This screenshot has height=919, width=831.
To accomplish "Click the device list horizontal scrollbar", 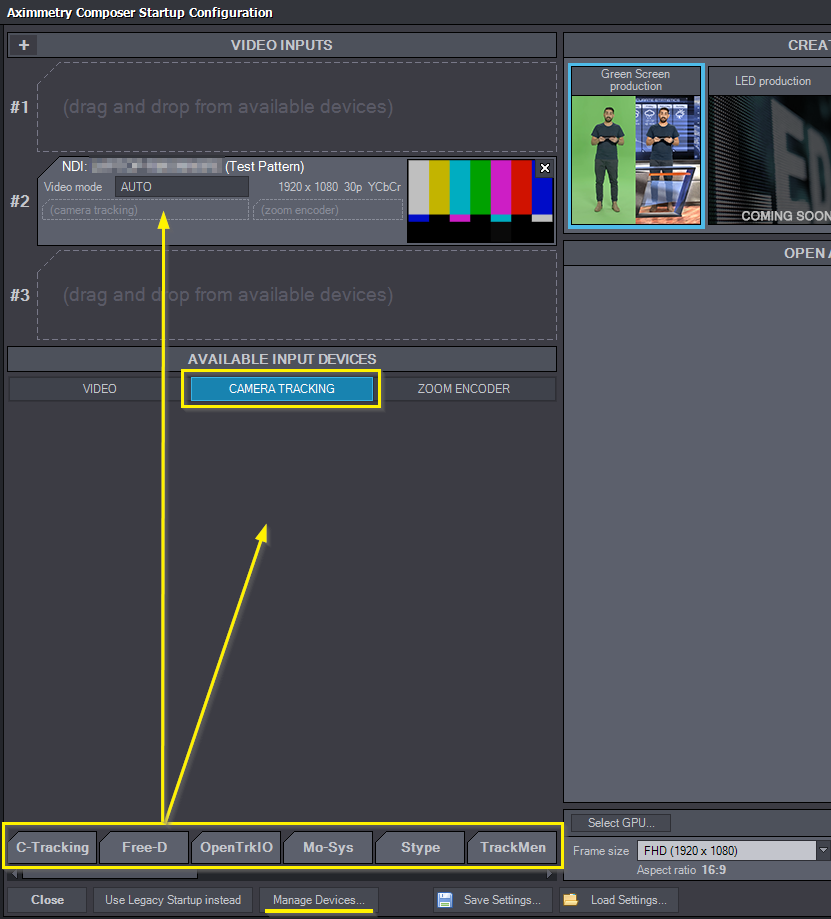I will tap(110, 875).
